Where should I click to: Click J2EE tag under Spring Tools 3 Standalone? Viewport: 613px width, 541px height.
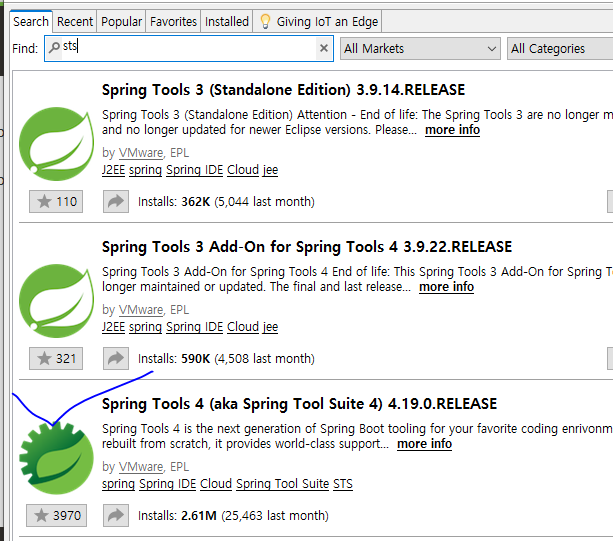click(x=113, y=170)
